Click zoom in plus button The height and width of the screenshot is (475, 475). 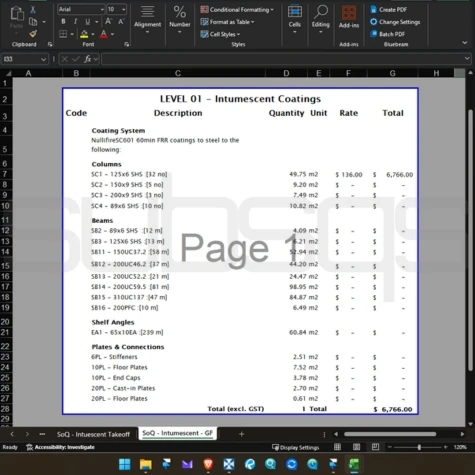(445, 447)
